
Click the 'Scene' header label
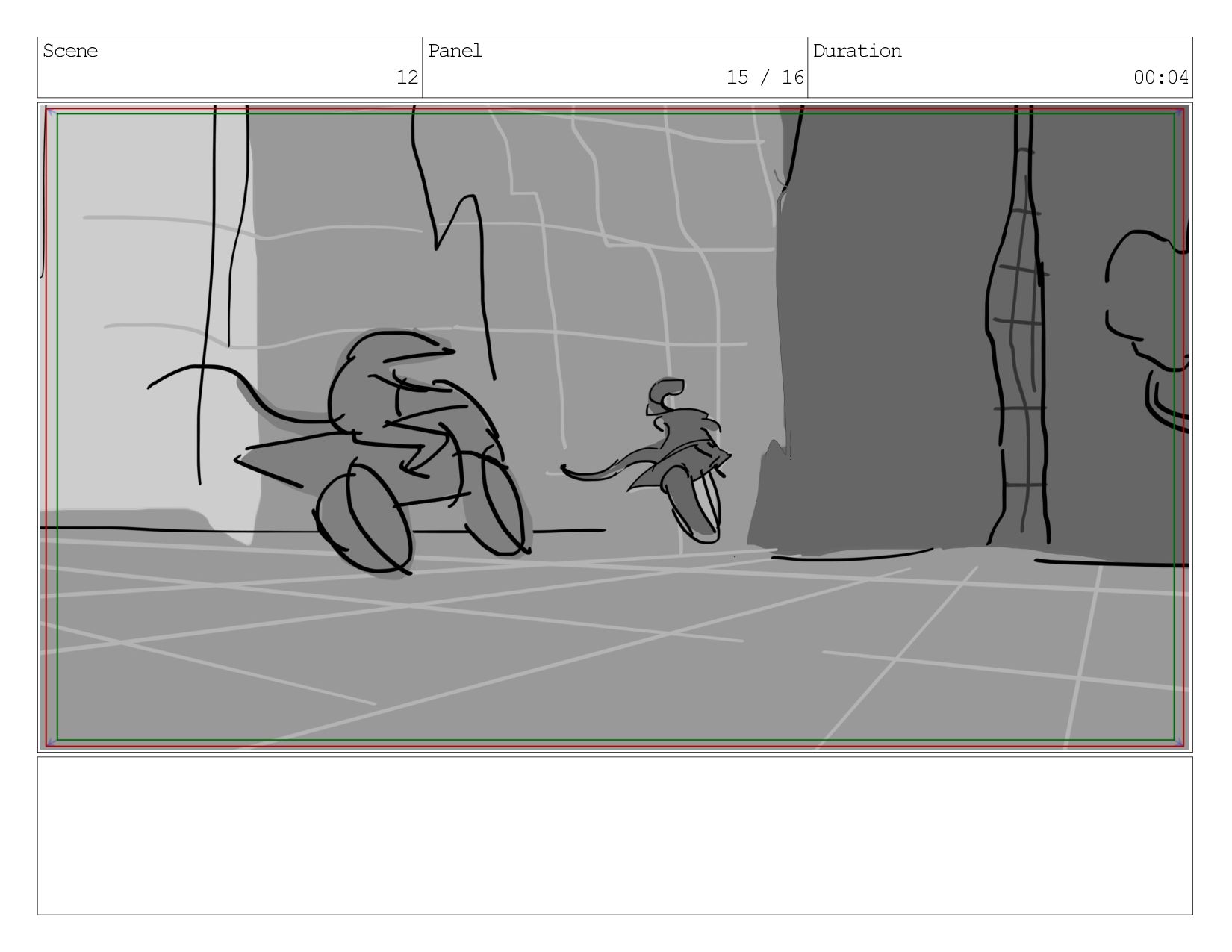[70, 51]
